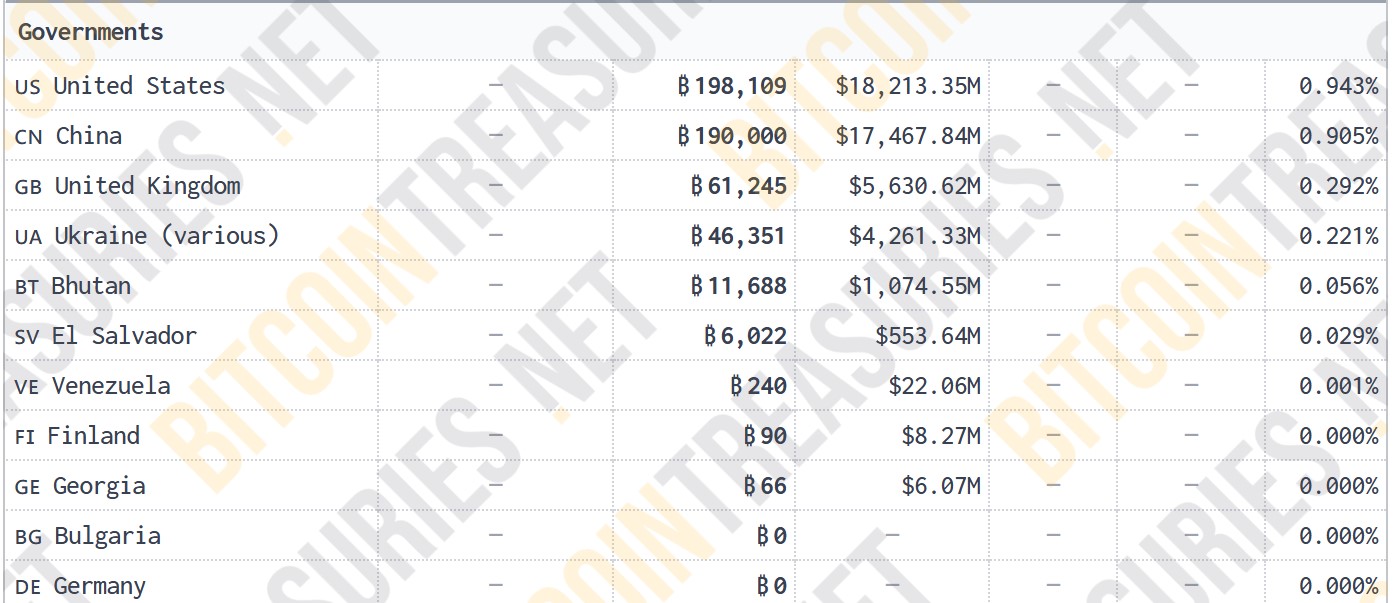Click the ₿198,109 holdings value
The image size is (1400, 603).
click(732, 86)
